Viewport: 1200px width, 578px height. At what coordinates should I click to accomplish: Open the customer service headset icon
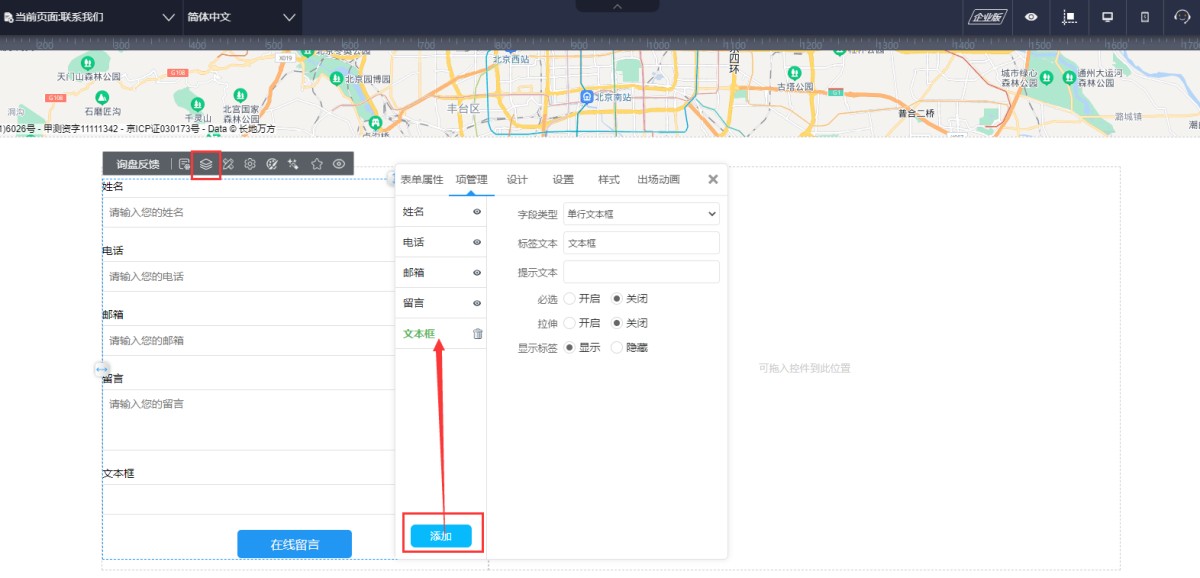[x=1182, y=17]
